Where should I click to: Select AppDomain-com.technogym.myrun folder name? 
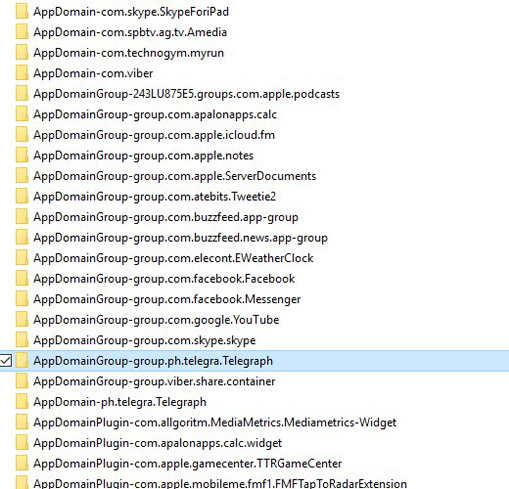tap(128, 53)
